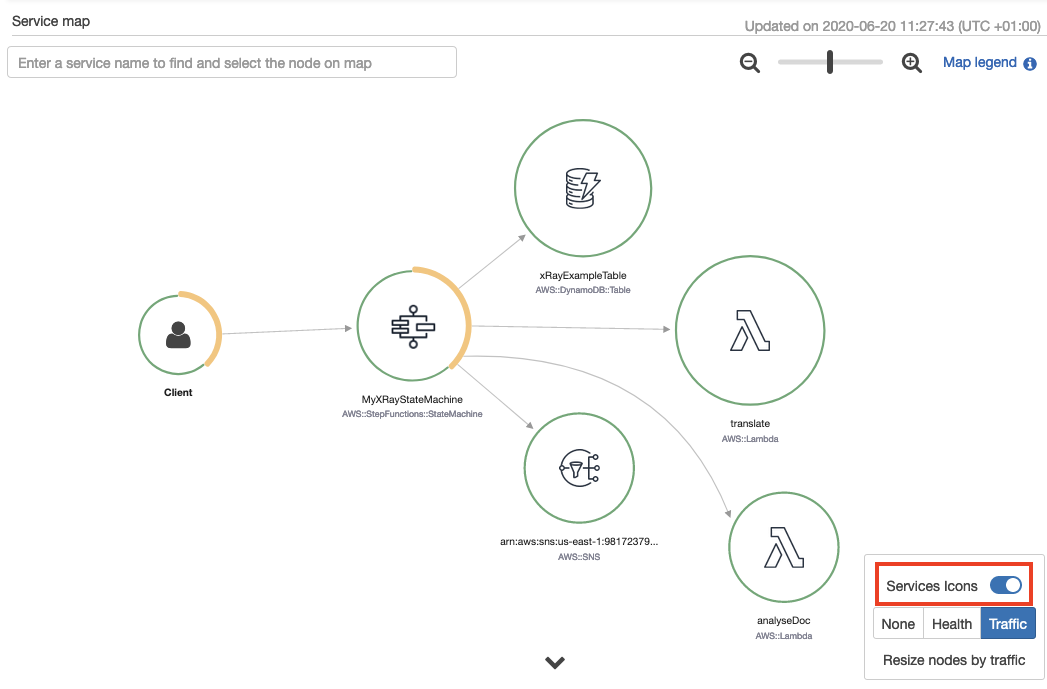The image size is (1047, 689).
Task: Switch node sizing to Health
Action: pos(952,624)
